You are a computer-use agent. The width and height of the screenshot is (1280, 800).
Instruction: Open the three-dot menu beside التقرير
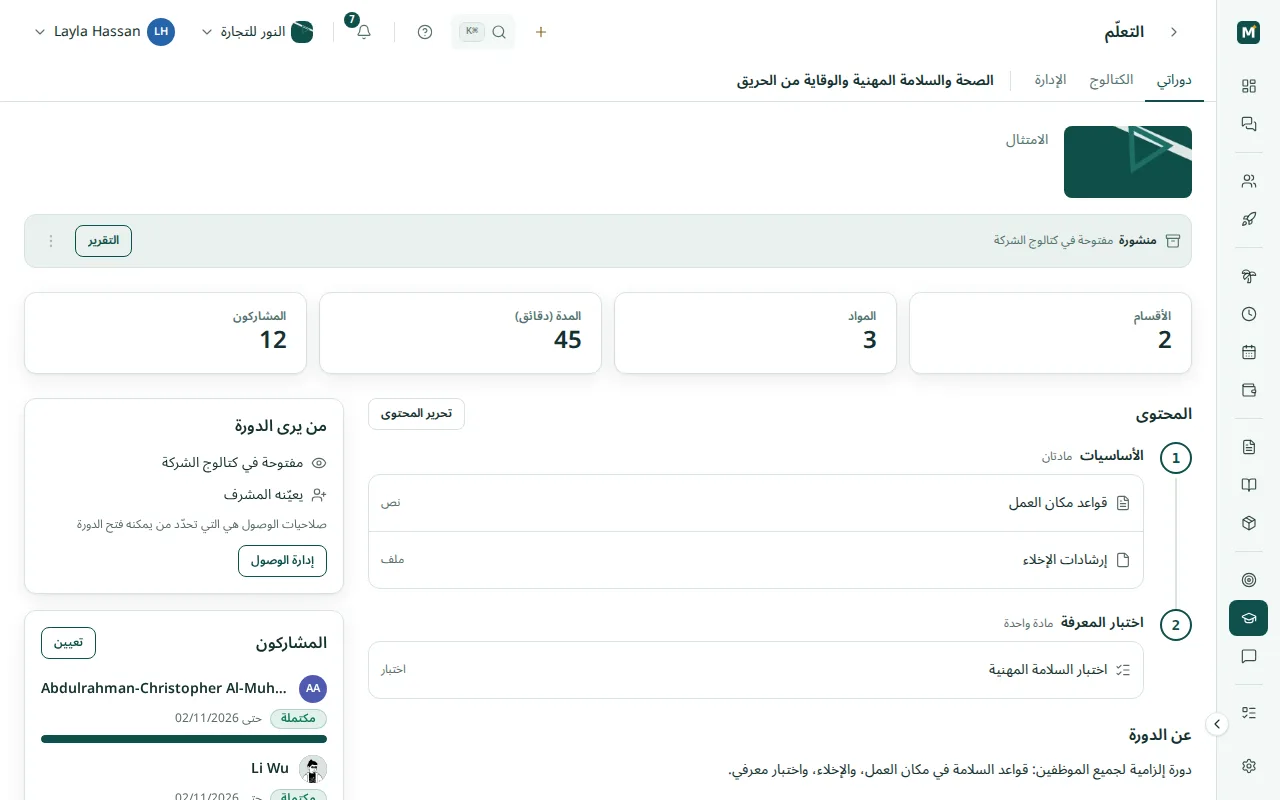click(51, 241)
